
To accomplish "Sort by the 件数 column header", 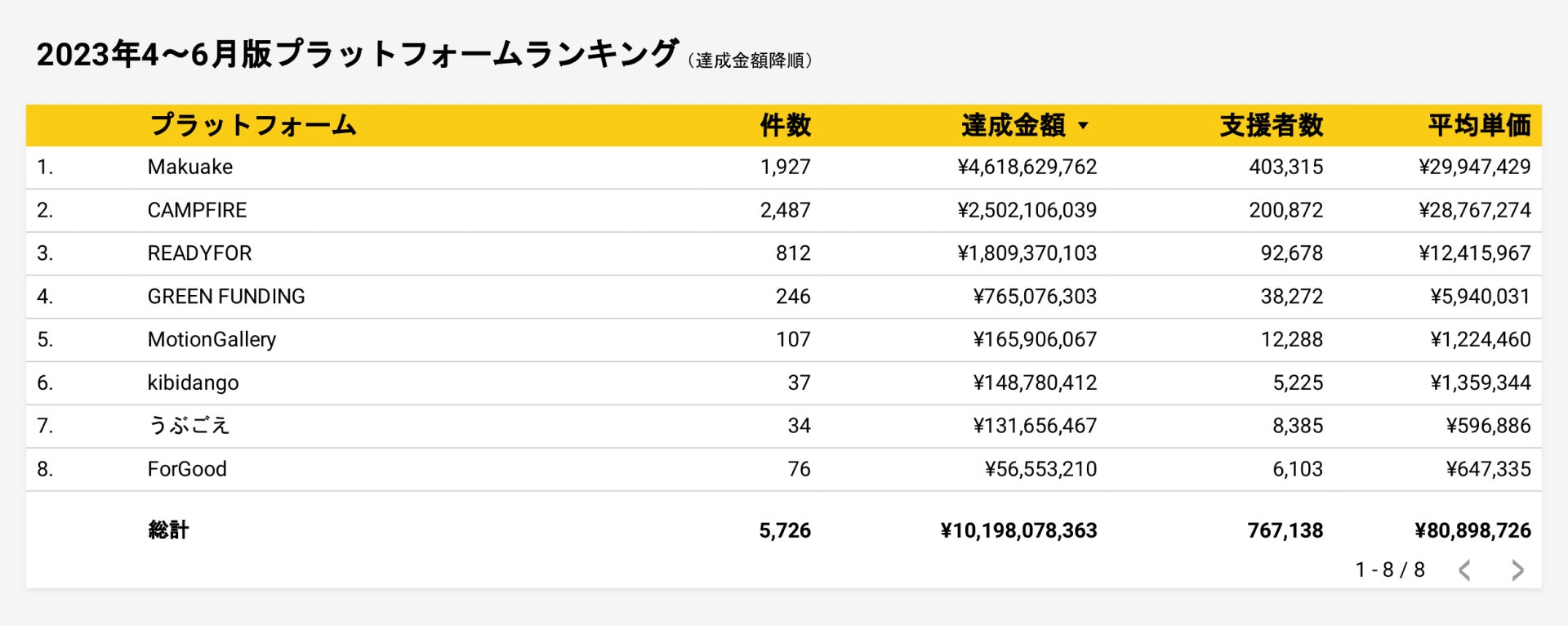I will (785, 125).
